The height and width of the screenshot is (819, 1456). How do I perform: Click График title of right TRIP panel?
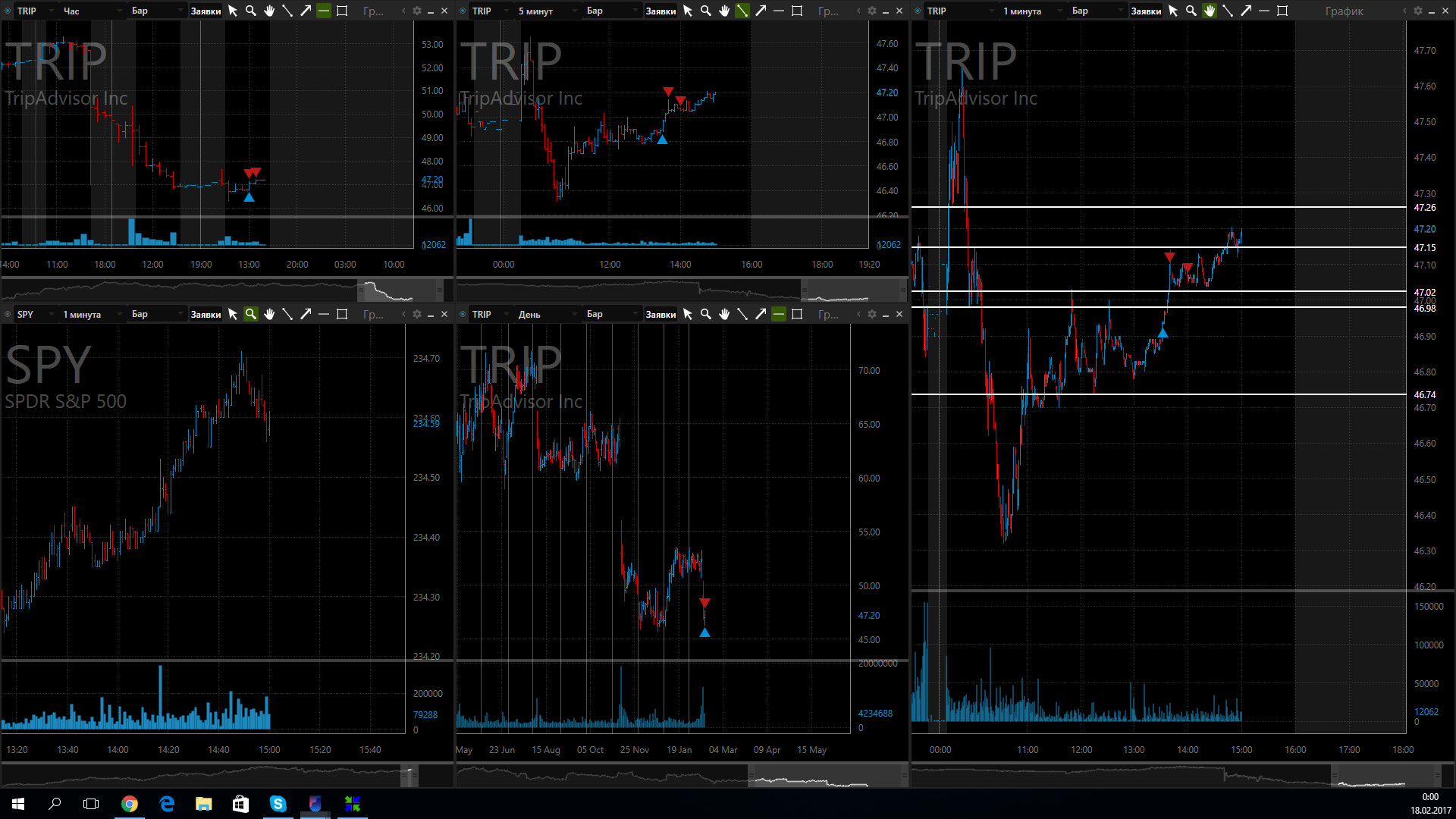1344,11
